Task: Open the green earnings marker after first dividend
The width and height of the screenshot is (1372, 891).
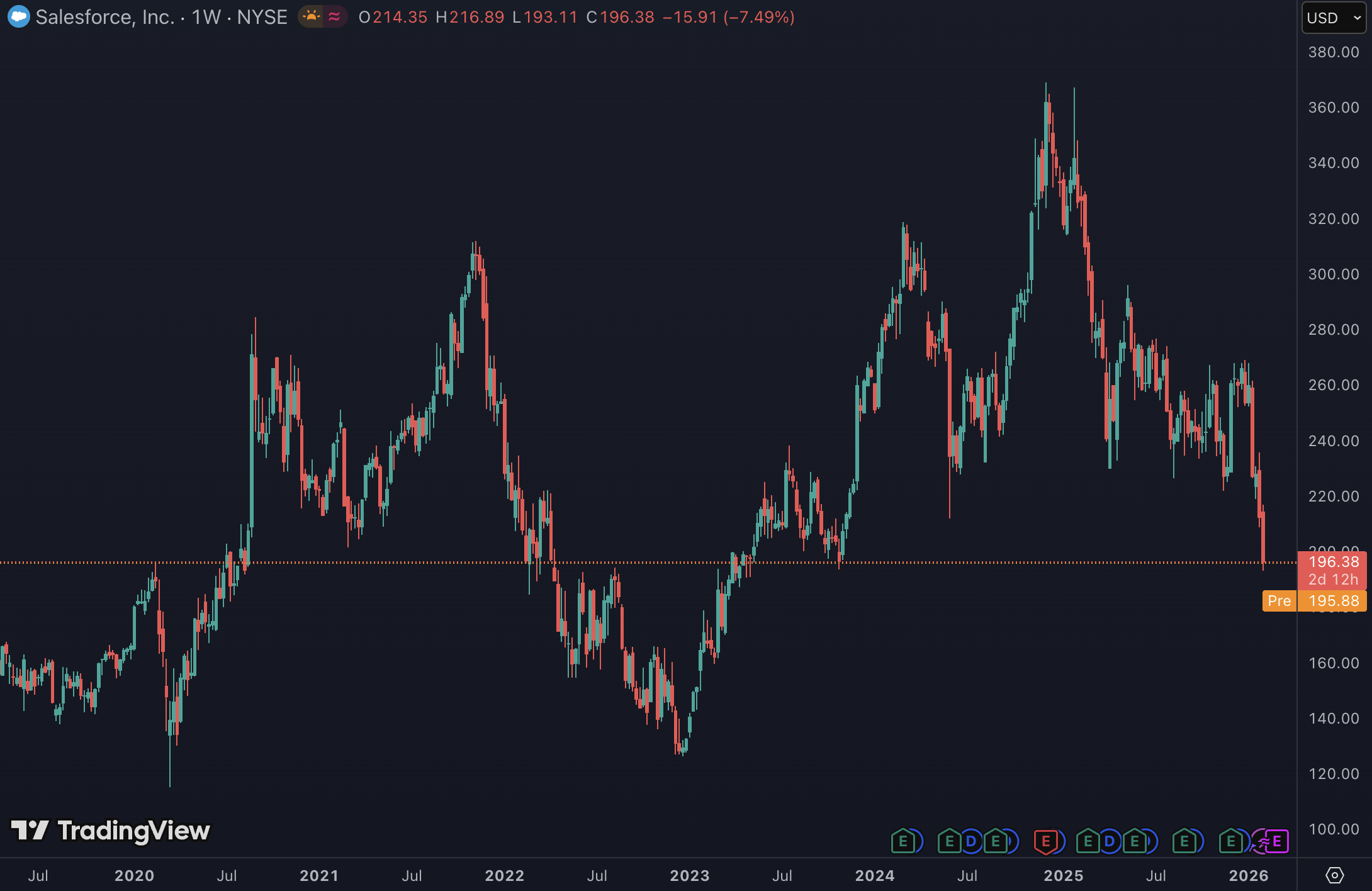Action: coord(996,841)
